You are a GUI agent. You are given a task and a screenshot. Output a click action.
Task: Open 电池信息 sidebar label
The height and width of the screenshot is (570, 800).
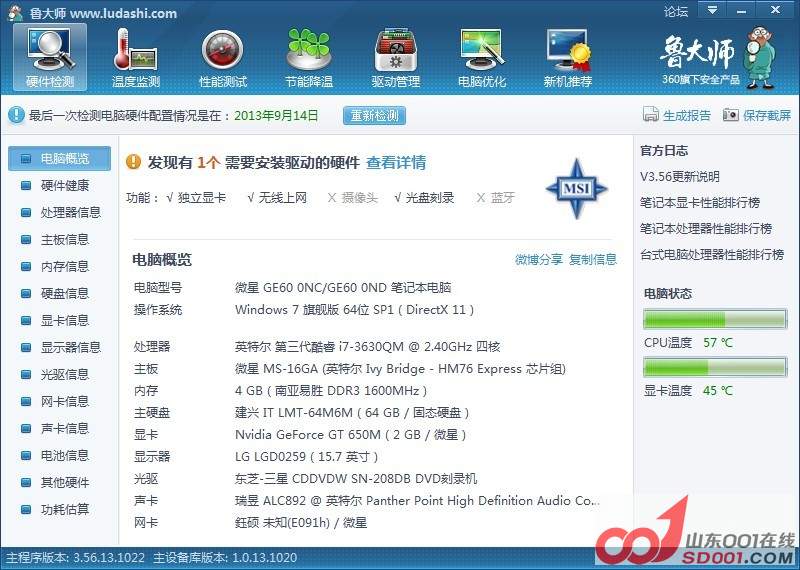click(65, 456)
